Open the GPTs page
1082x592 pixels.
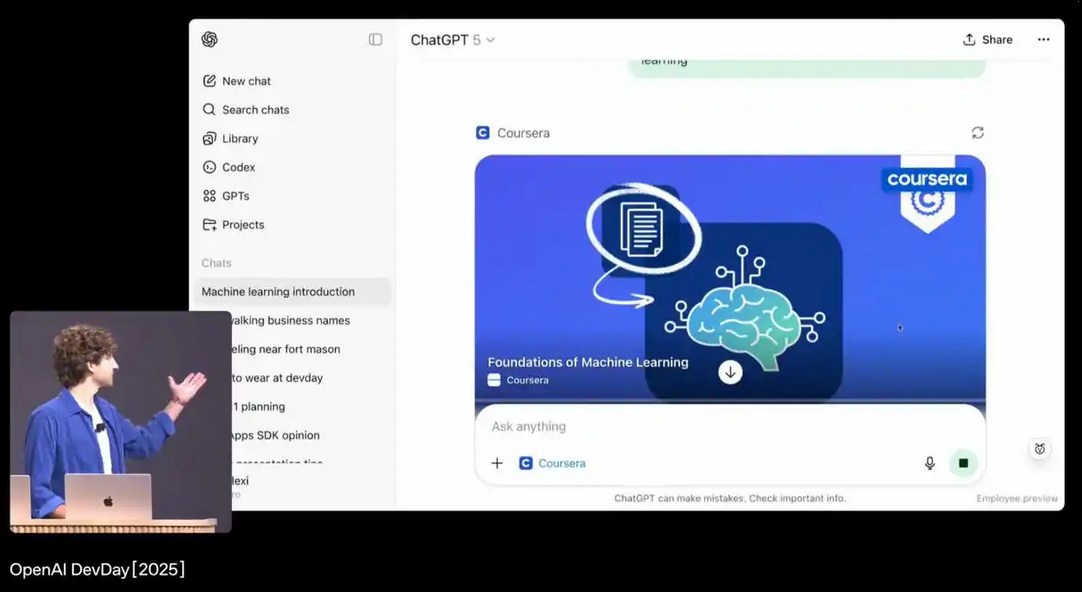pos(235,196)
